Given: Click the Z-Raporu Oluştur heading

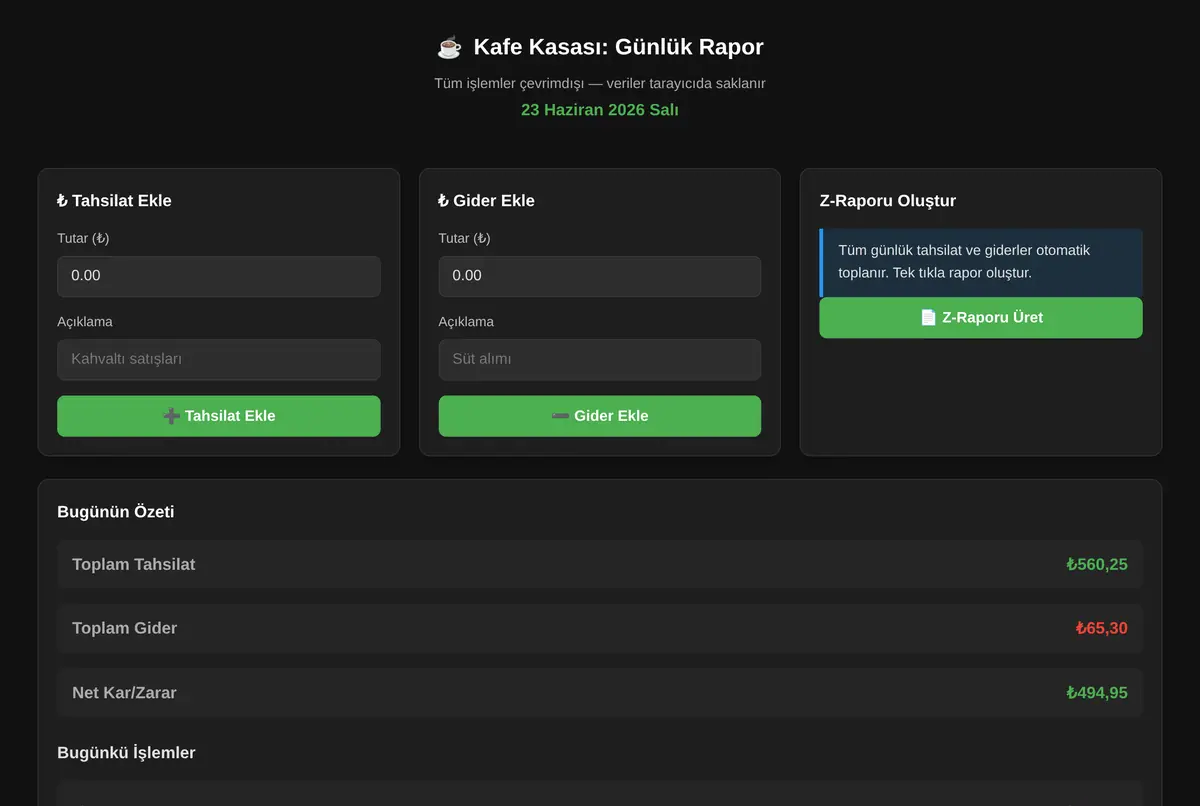Looking at the screenshot, I should (x=888, y=201).
